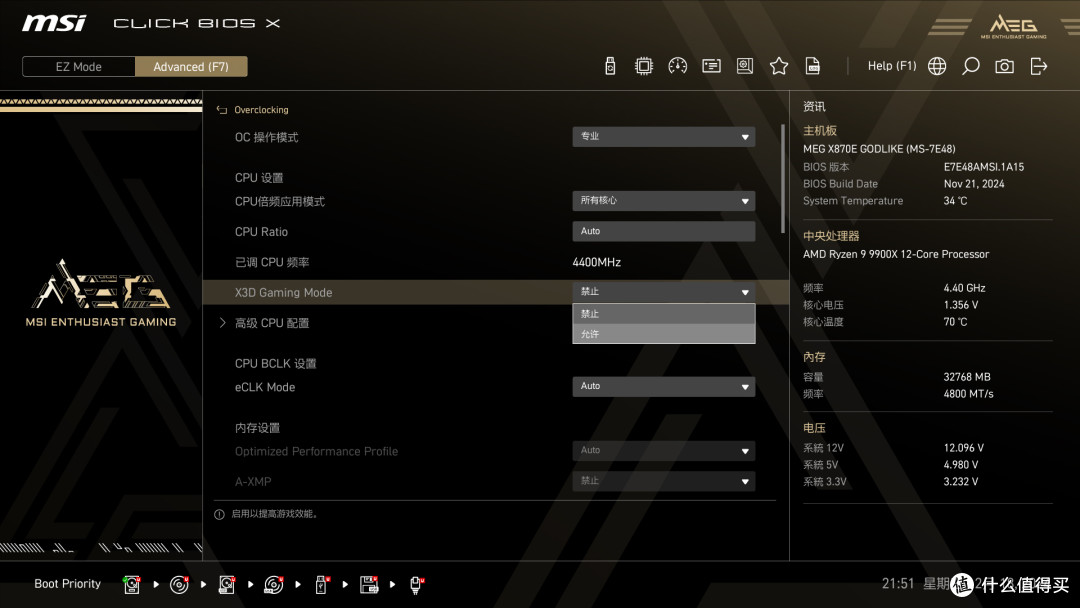The height and width of the screenshot is (608, 1080).
Task: Click the 21:51 clock time
Action: [897, 584]
